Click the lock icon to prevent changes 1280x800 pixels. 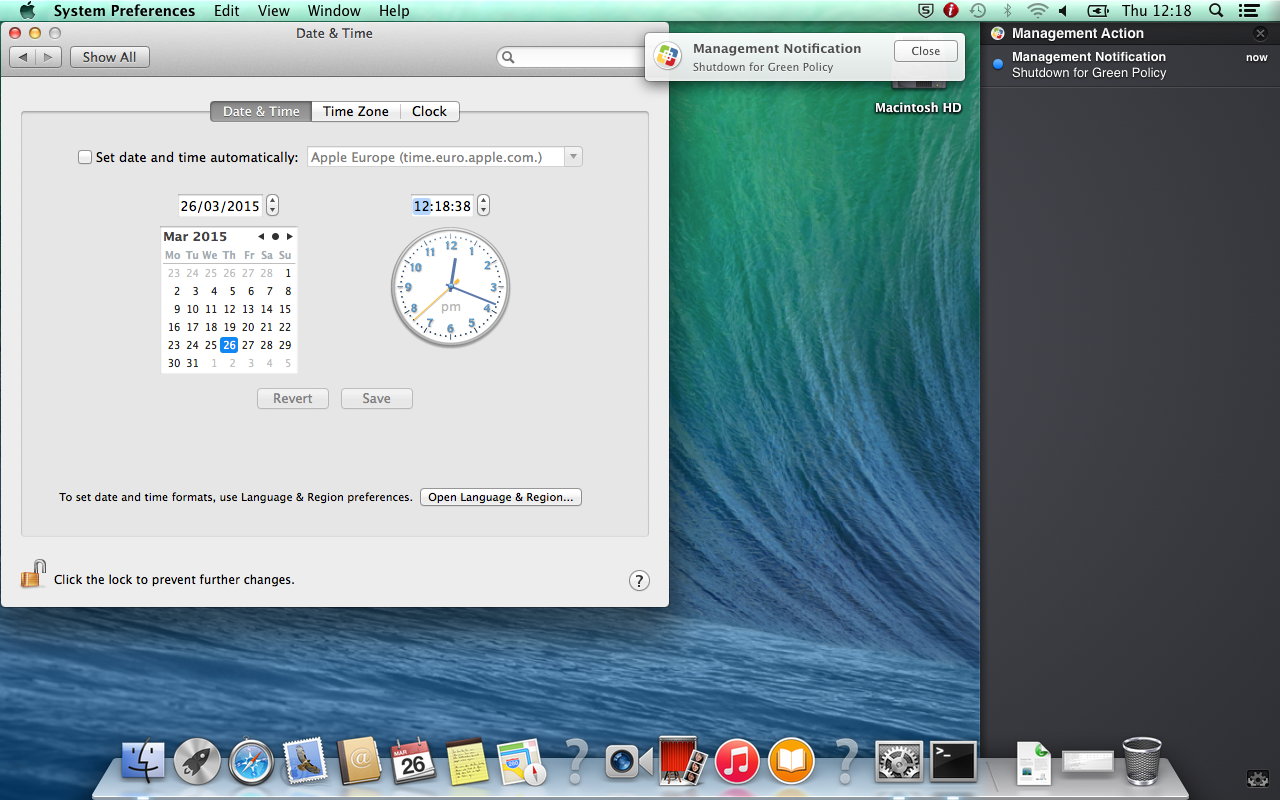[x=33, y=575]
